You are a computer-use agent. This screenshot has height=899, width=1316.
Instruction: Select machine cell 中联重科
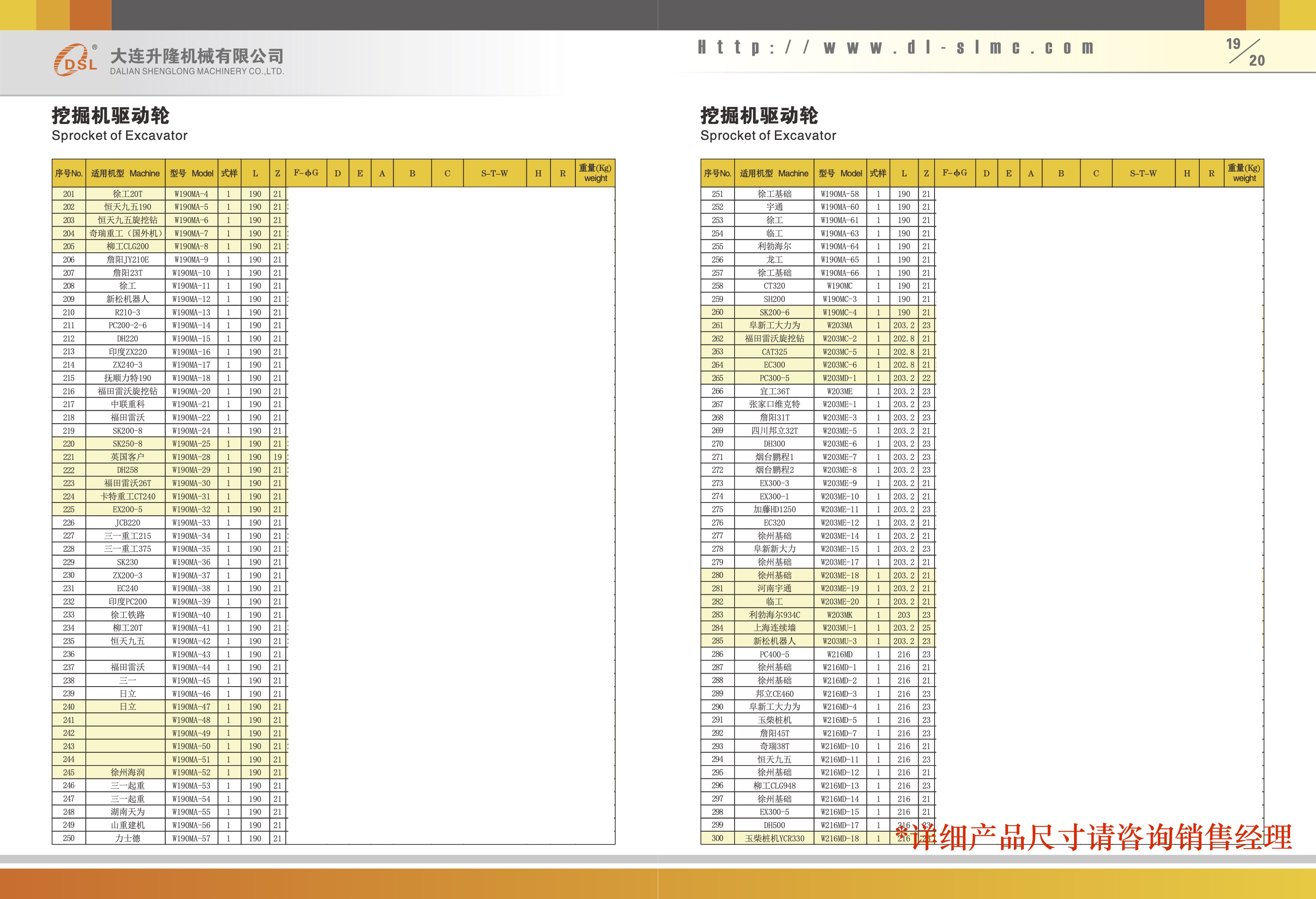(126, 405)
